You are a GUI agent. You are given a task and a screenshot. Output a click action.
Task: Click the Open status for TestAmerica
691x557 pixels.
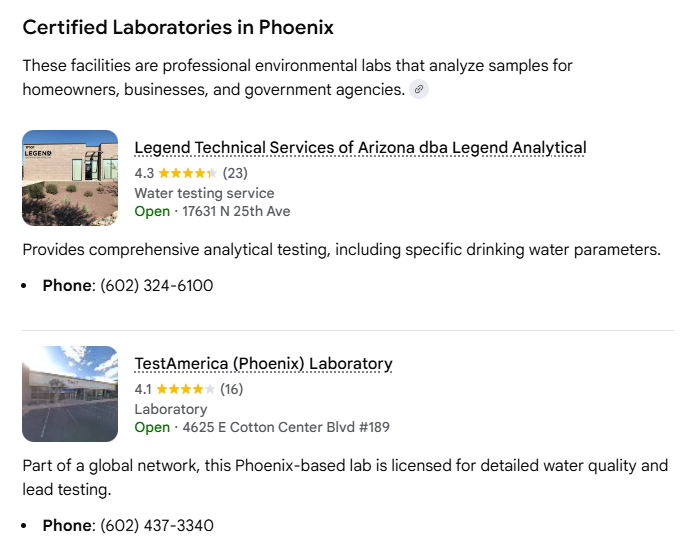coord(152,427)
